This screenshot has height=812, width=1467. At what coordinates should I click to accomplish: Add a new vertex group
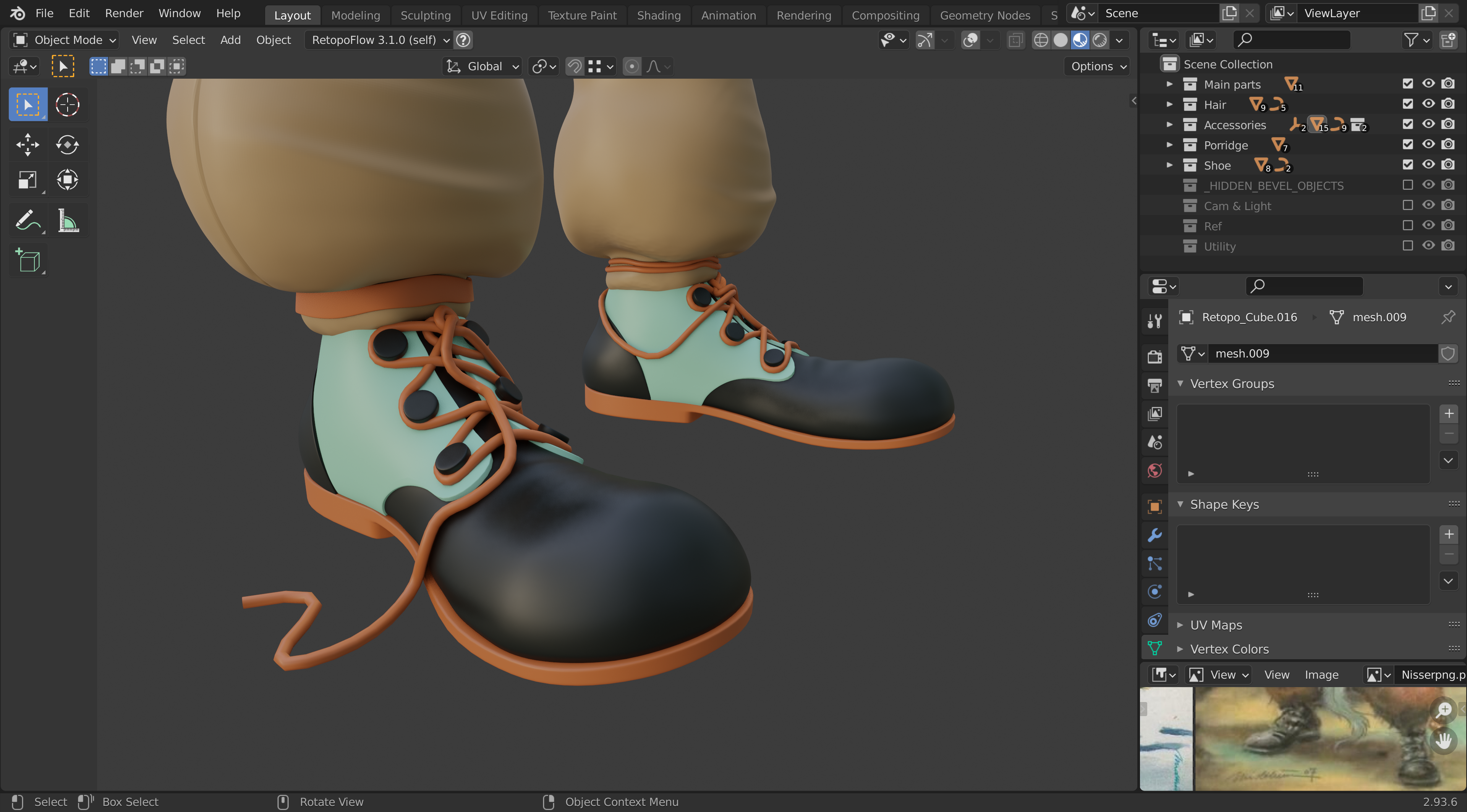pyautogui.click(x=1449, y=413)
